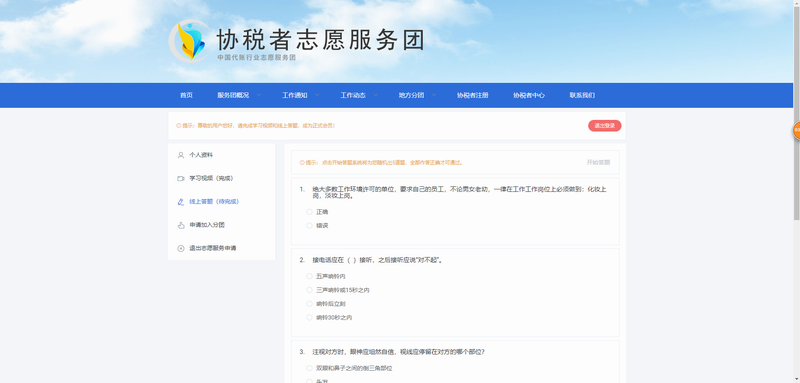Screen dimensions: 800x383
Task: Select 正确 for question 1
Action: click(x=309, y=212)
